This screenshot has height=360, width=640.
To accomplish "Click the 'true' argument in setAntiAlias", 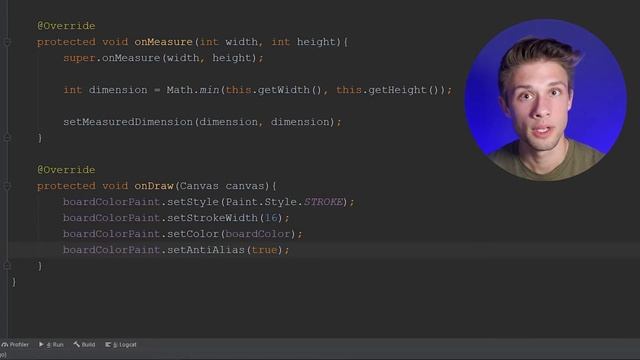I will 264,250.
